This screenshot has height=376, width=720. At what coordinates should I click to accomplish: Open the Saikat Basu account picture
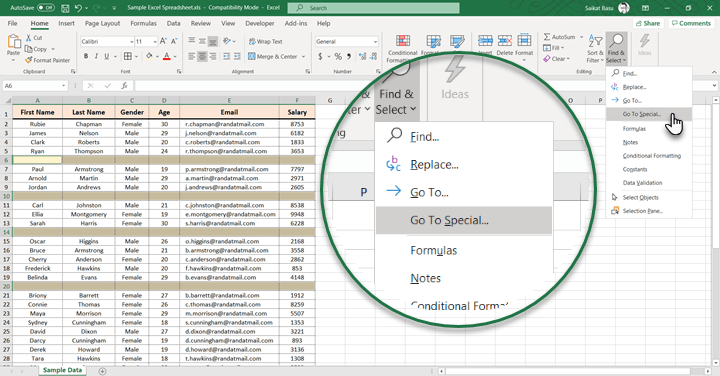pyautogui.click(x=624, y=8)
